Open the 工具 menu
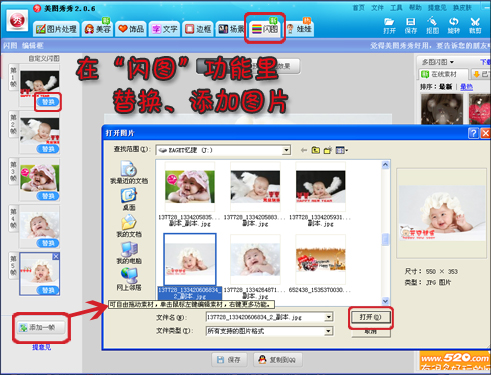Screen dimensions: 491x375 tap(396, 7)
